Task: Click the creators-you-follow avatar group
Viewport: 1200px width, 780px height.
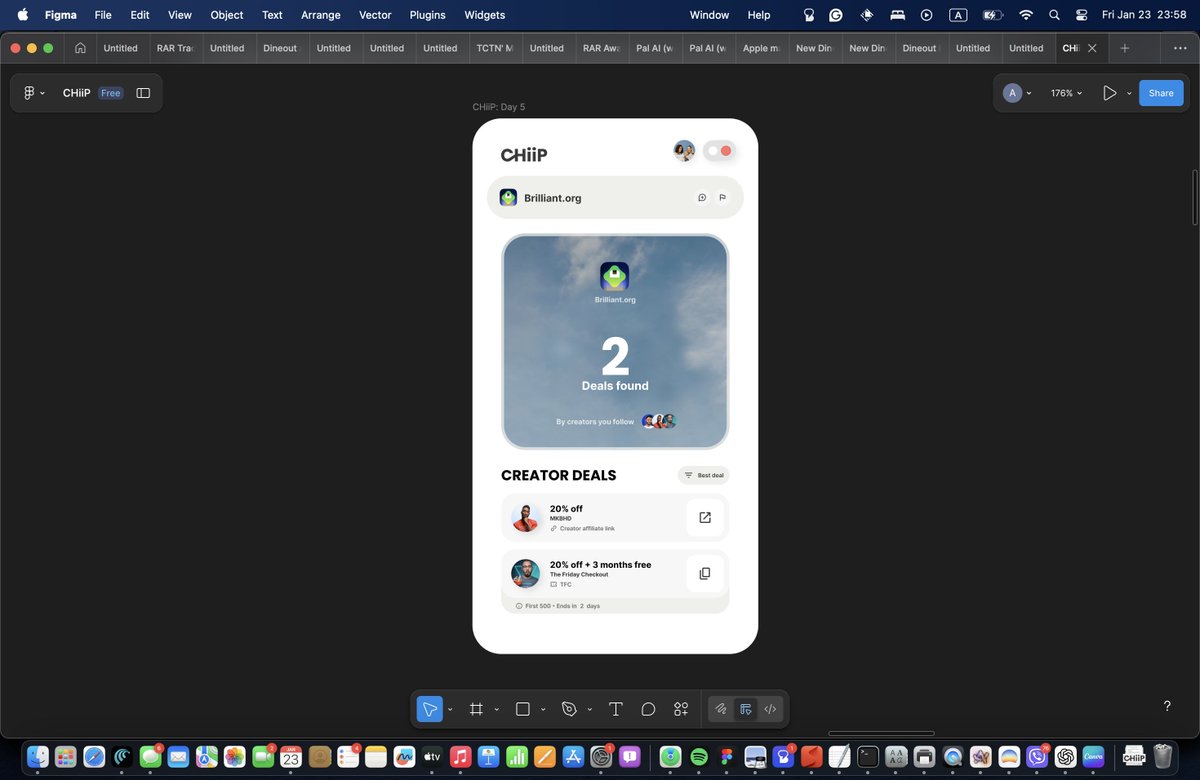Action: pyautogui.click(x=659, y=421)
